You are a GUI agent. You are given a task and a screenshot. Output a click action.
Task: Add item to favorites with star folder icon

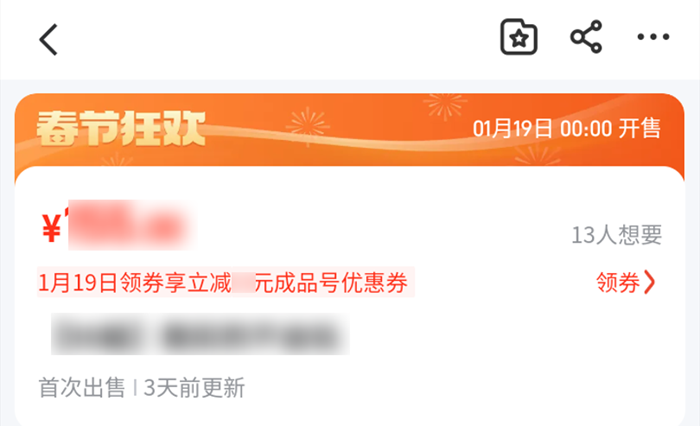coord(518,37)
